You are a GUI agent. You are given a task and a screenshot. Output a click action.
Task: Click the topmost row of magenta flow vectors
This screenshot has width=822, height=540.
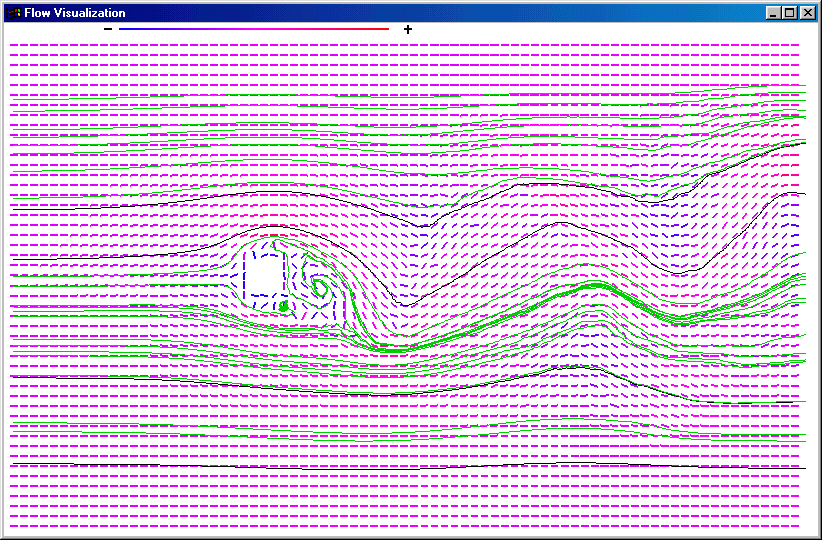tap(400, 46)
